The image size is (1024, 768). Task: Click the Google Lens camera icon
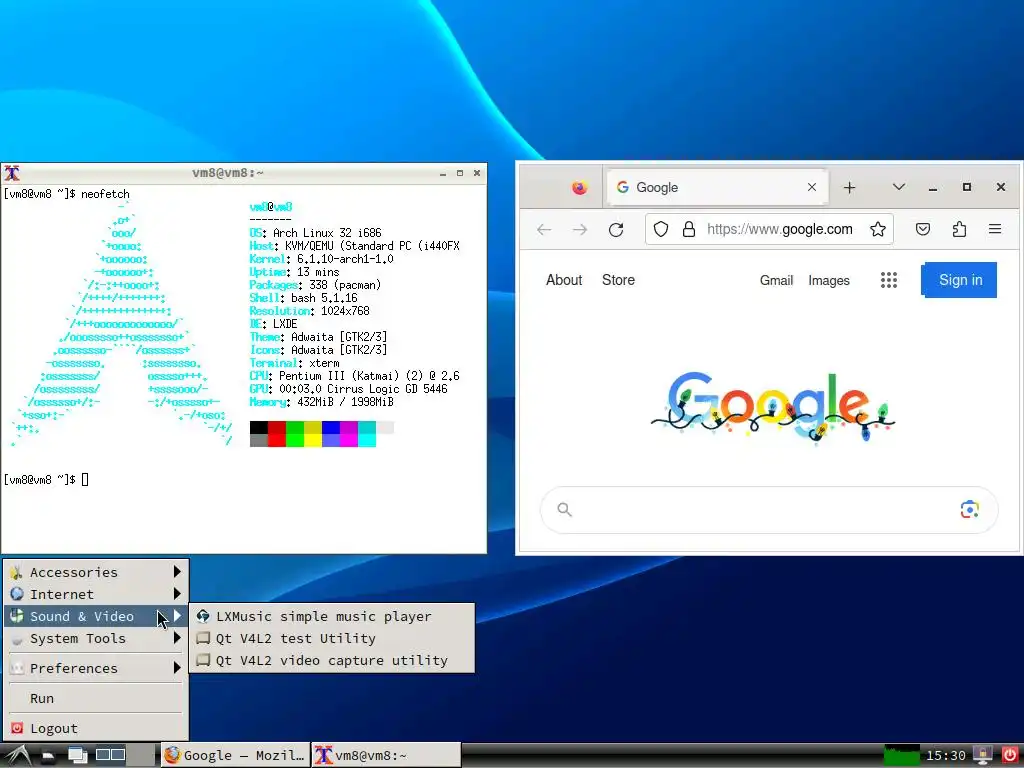(969, 509)
